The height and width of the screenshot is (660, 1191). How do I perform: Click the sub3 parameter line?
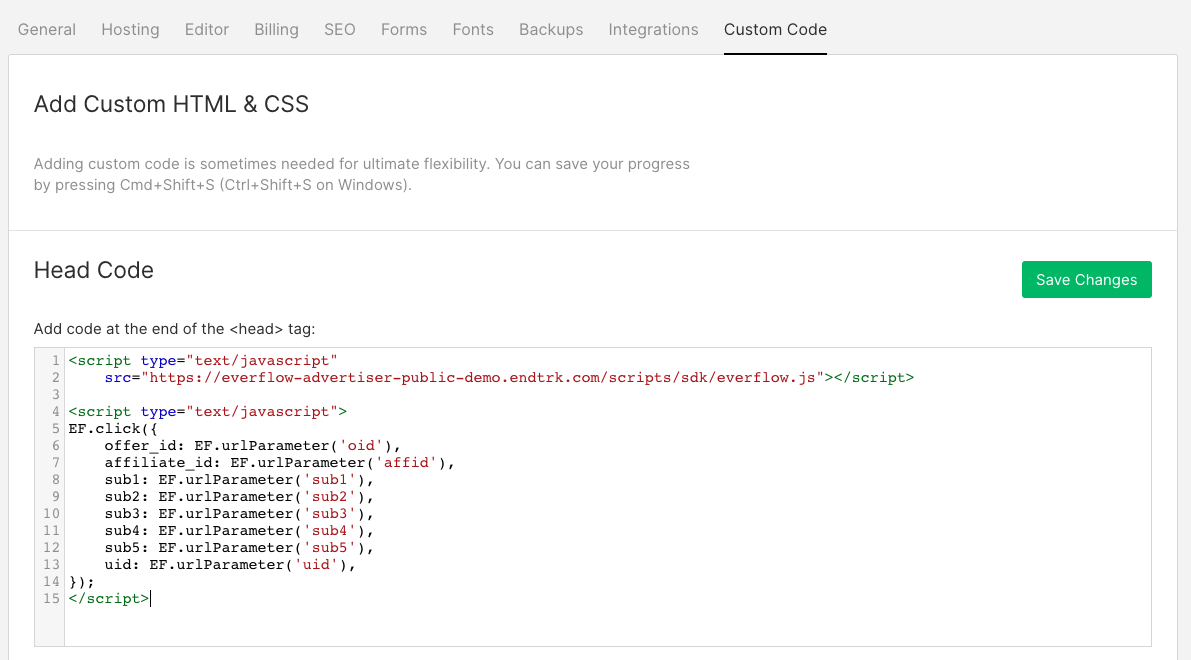click(x=239, y=513)
